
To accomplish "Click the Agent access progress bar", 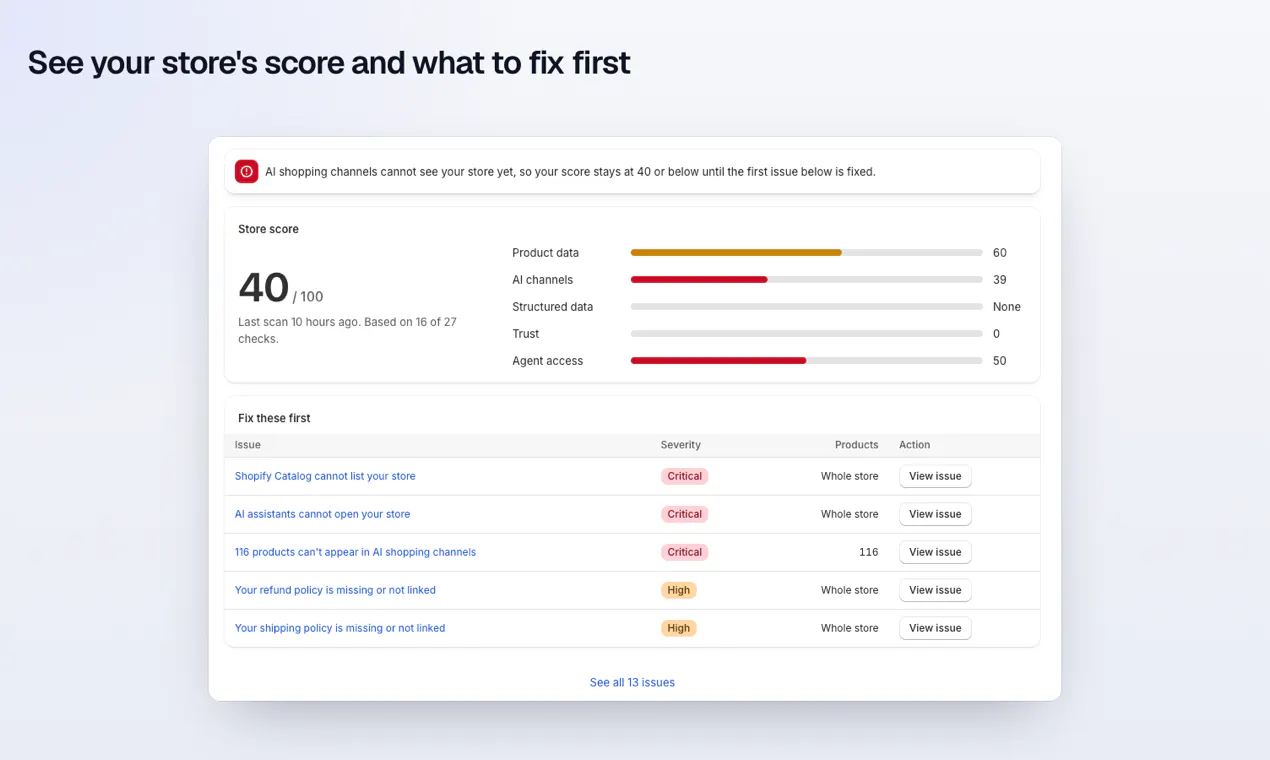I will pos(806,361).
